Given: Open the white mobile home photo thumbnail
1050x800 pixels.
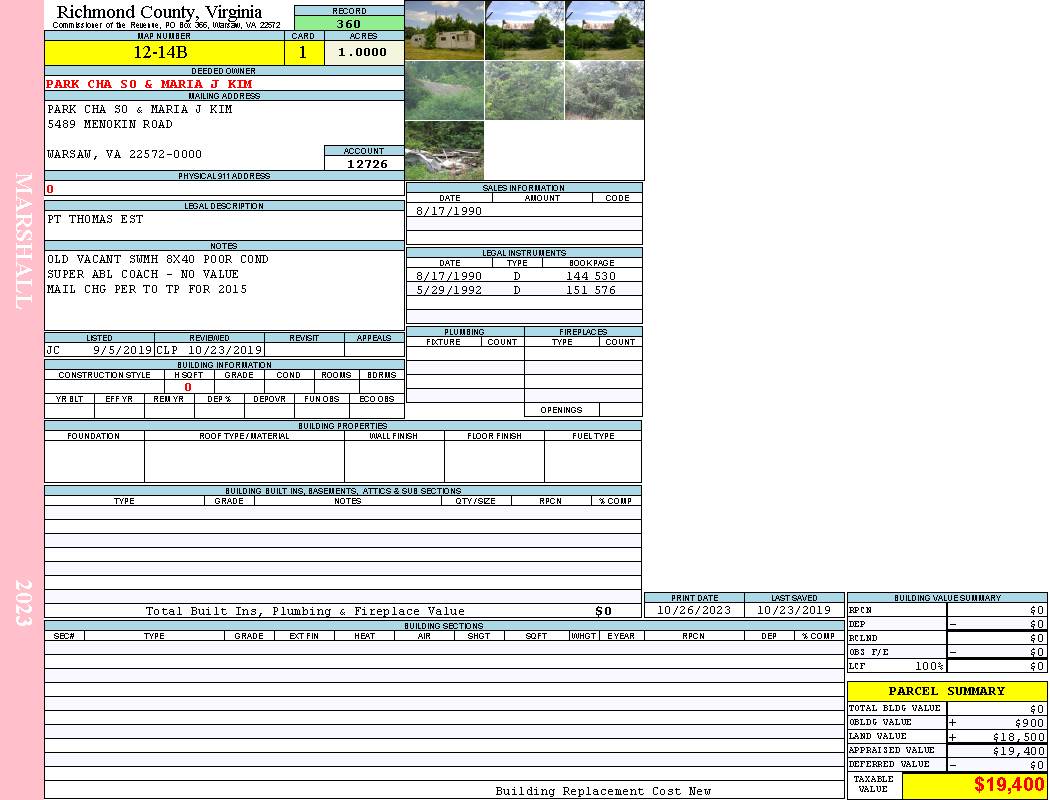Looking at the screenshot, I should [x=444, y=31].
